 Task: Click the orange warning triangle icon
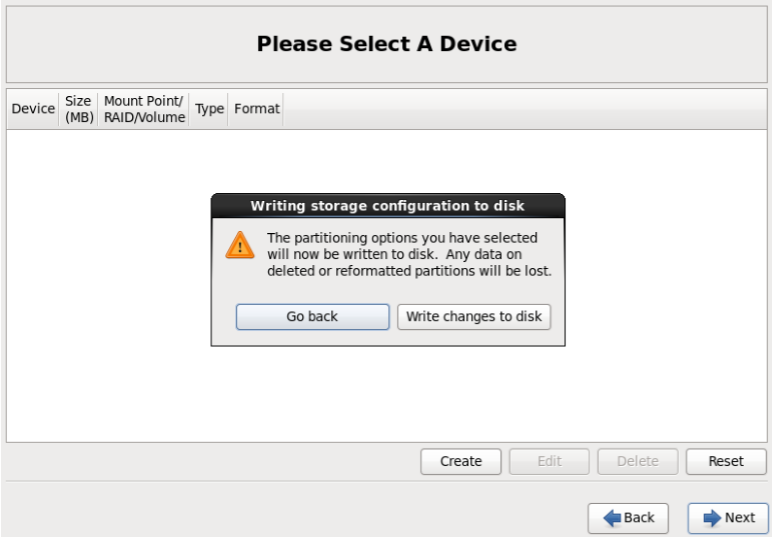click(x=240, y=245)
